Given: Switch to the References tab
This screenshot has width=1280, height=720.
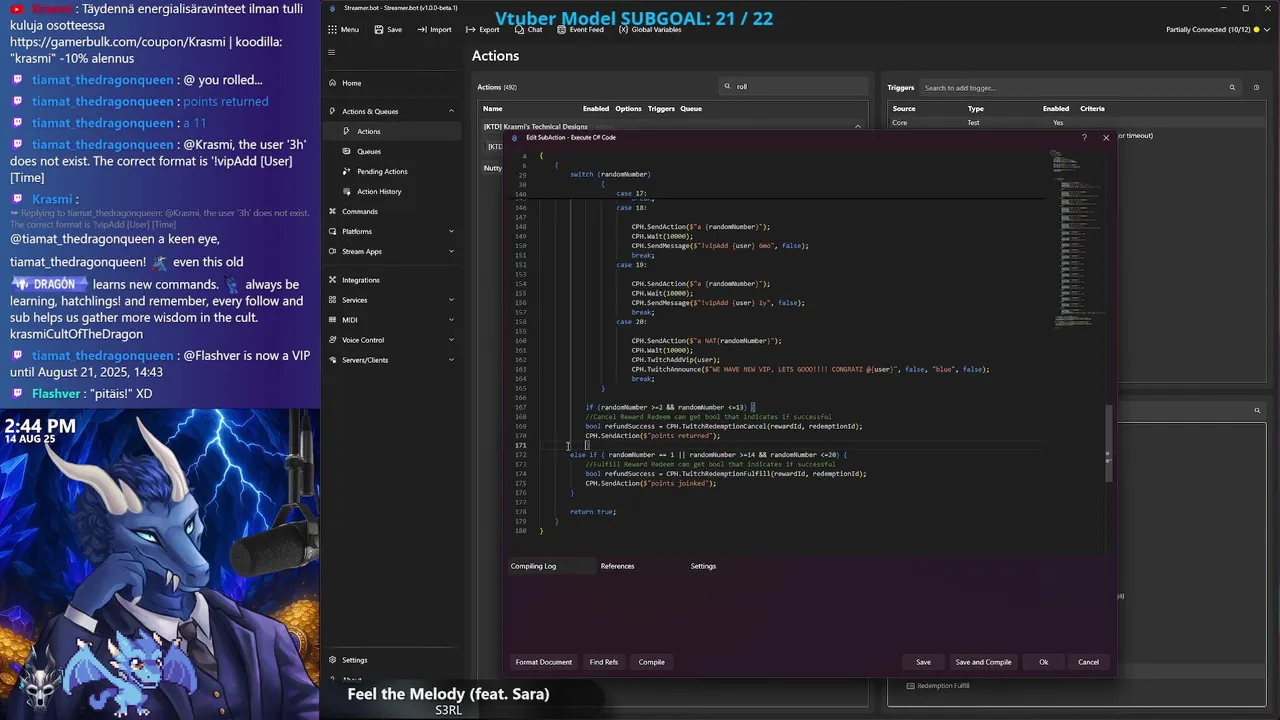Looking at the screenshot, I should point(617,566).
